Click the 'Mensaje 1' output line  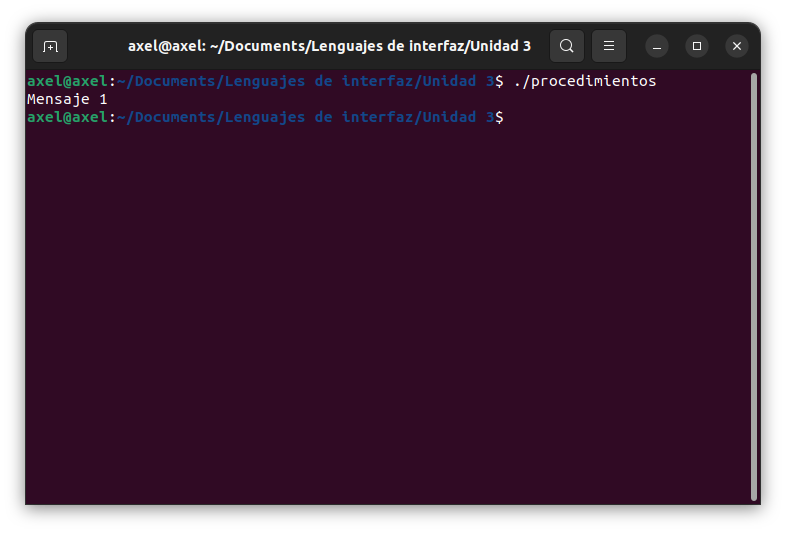pyautogui.click(x=67, y=99)
